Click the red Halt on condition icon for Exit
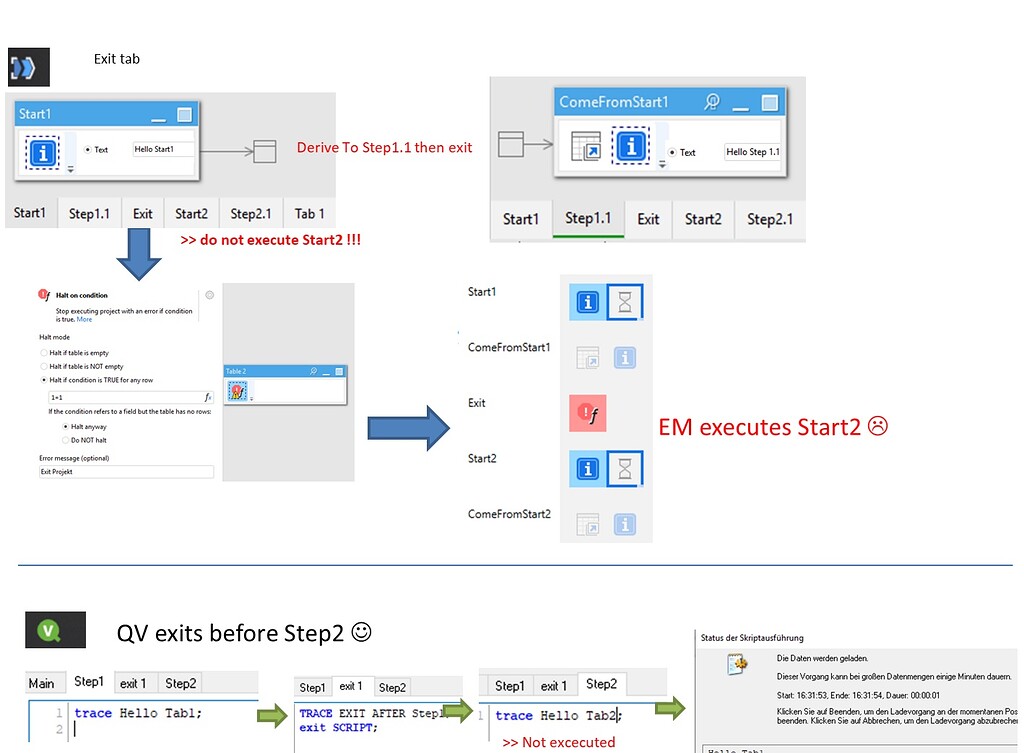 click(x=590, y=412)
